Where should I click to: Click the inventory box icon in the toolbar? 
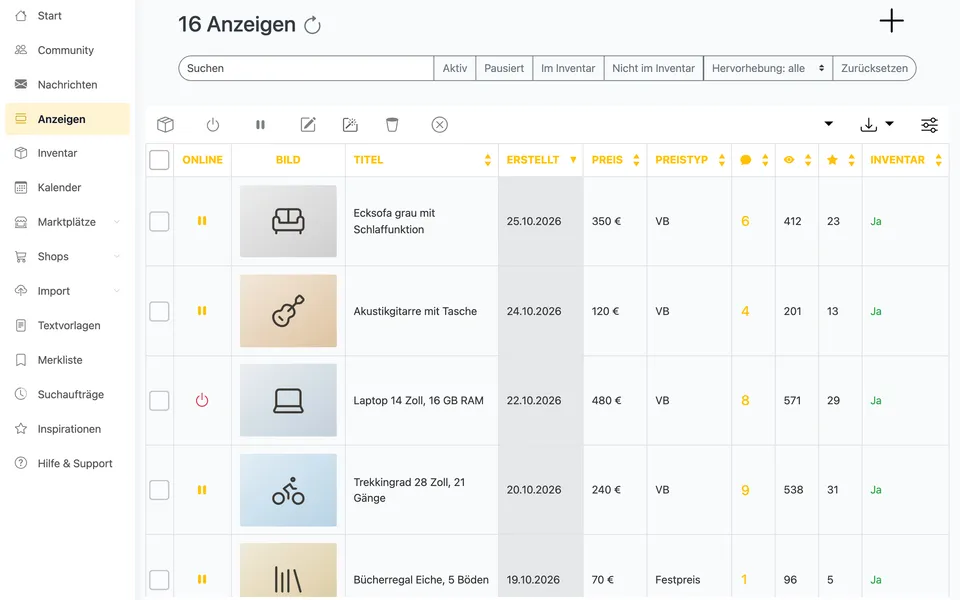click(165, 125)
